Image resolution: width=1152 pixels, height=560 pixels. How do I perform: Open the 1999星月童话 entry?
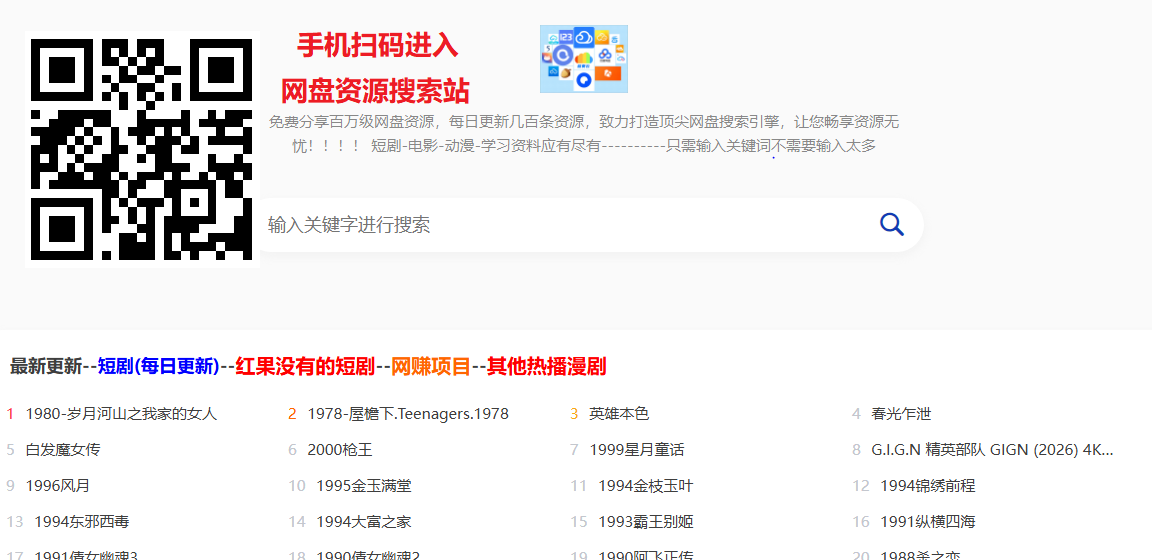point(636,450)
